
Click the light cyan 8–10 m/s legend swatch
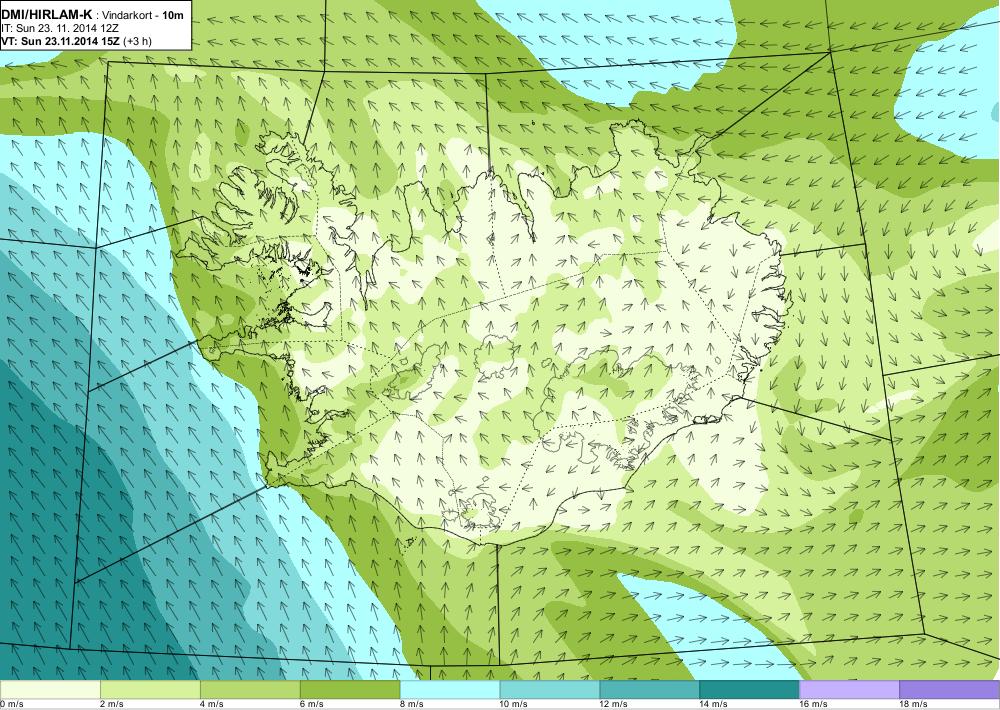tap(450, 690)
